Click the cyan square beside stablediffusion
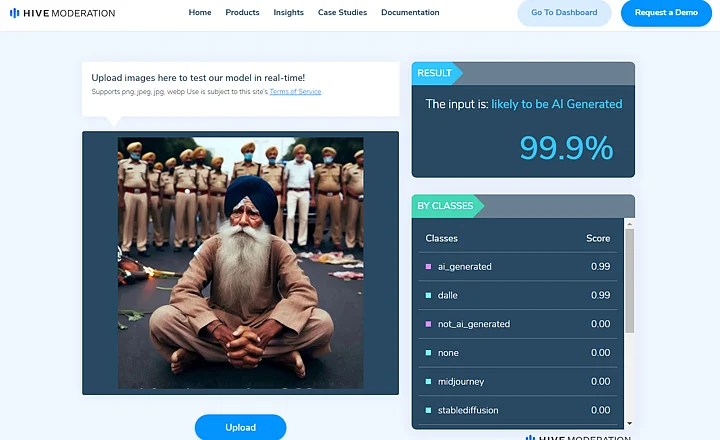This screenshot has height=440, width=720. point(428,410)
